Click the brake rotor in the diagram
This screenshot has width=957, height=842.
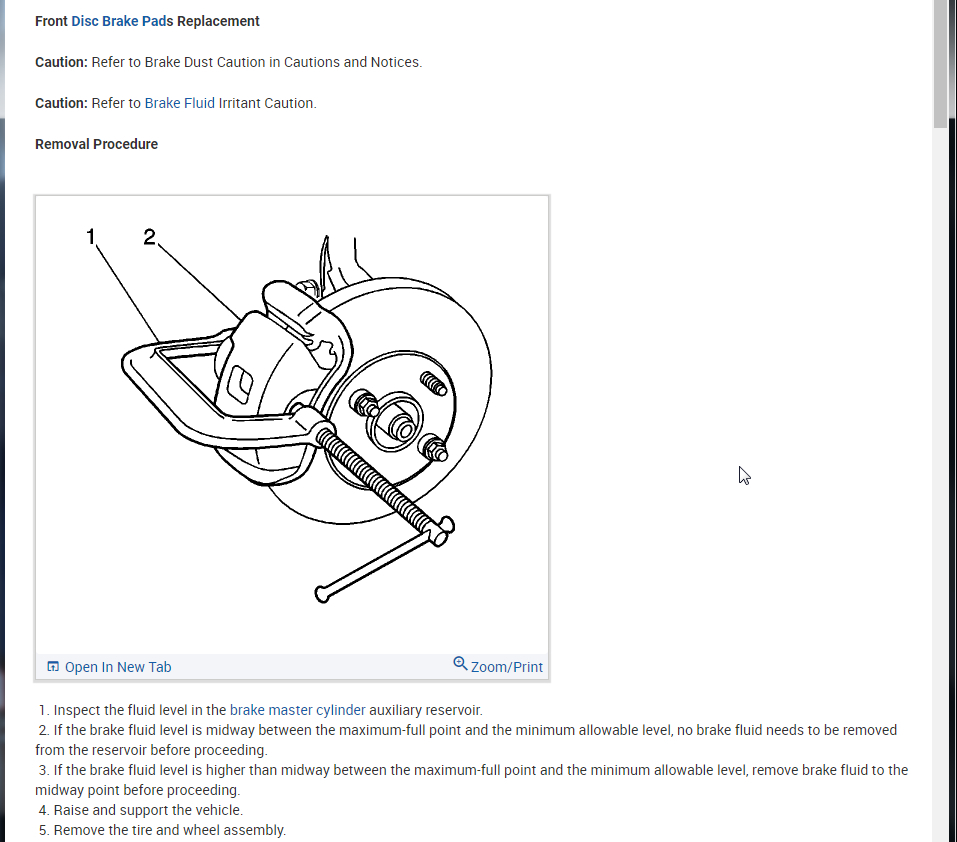[470, 366]
